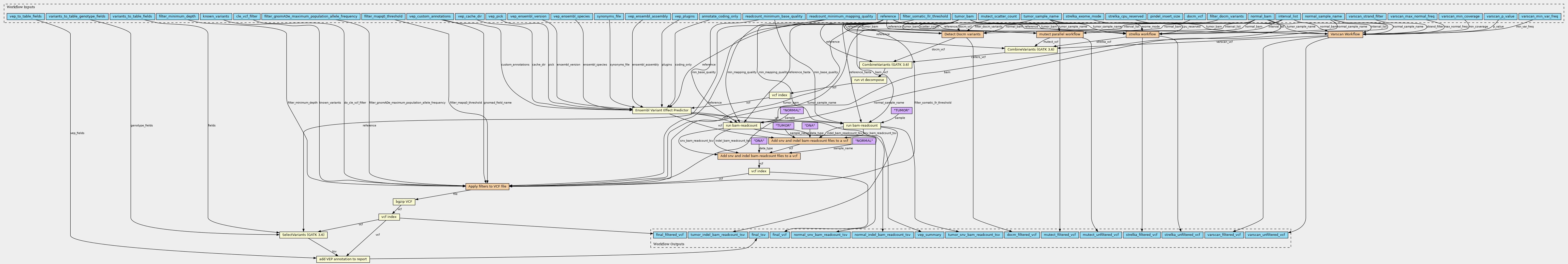Image resolution: width=1568 pixels, height=264 pixels.
Task: Click the mutect_filtered_vcf output node
Action: (x=1060, y=235)
